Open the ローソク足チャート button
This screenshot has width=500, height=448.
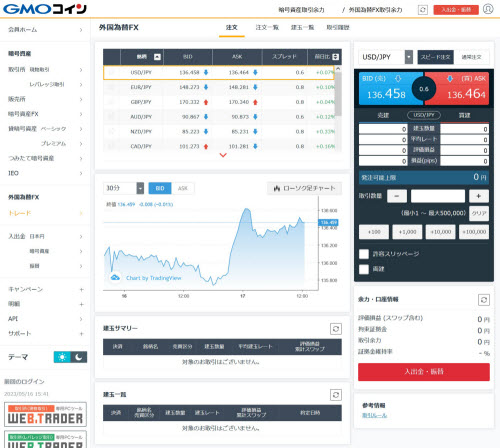coord(304,188)
